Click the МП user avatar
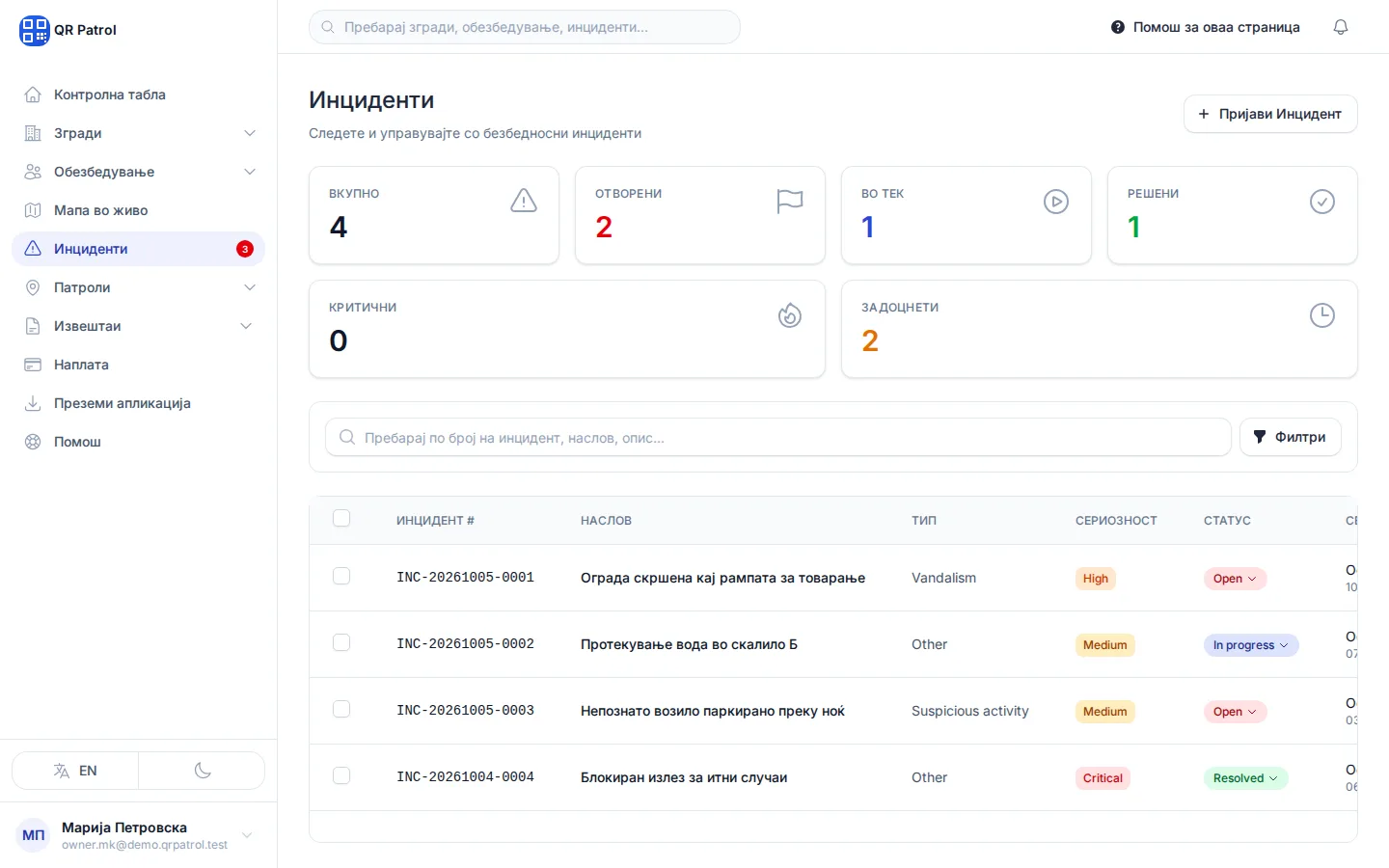The image size is (1389, 868). click(34, 835)
